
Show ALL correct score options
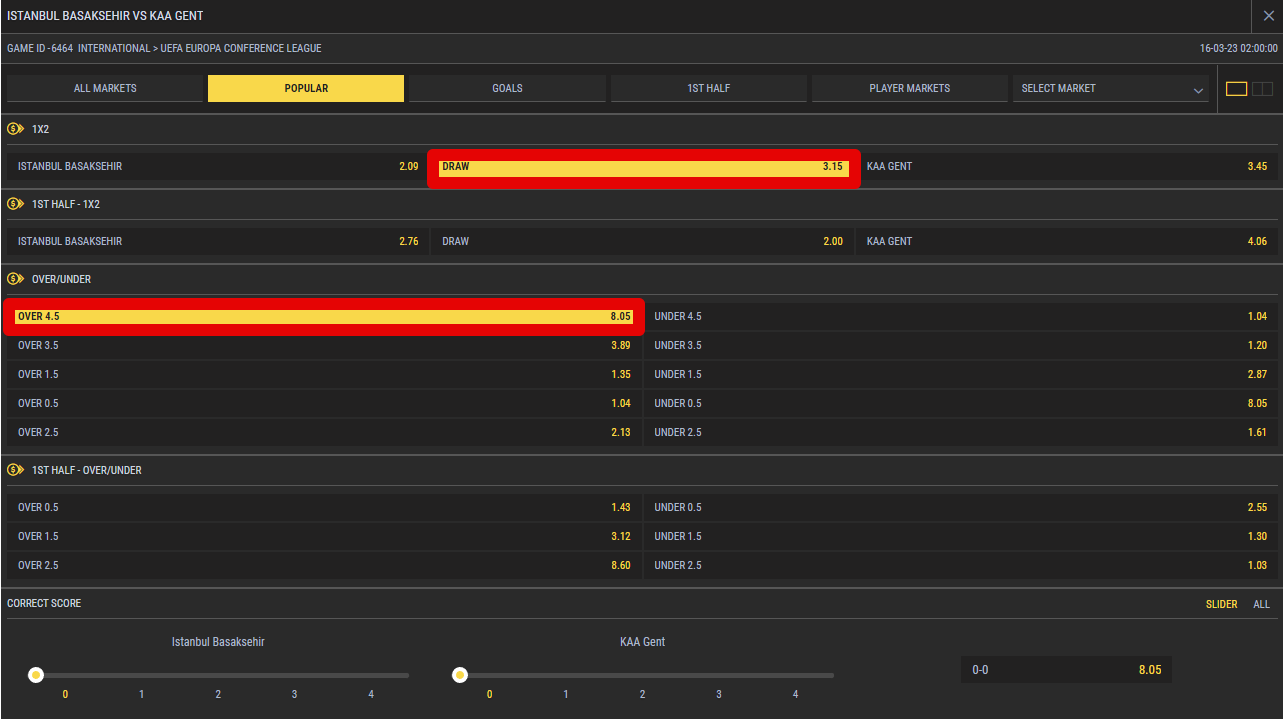click(1261, 604)
